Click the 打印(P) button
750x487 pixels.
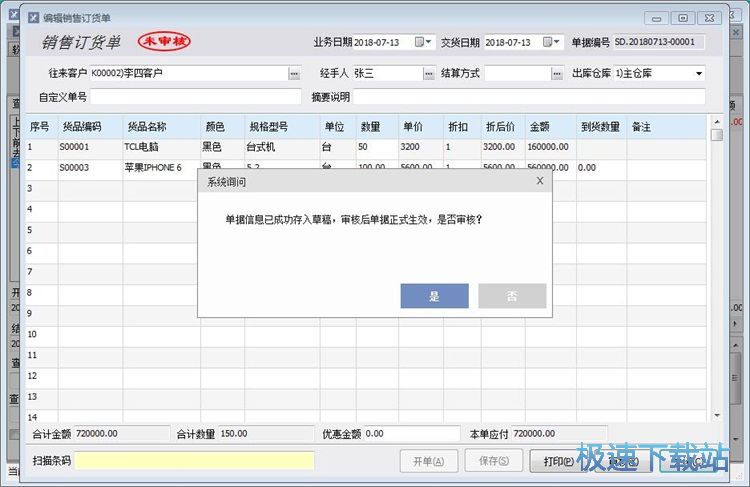click(x=558, y=461)
